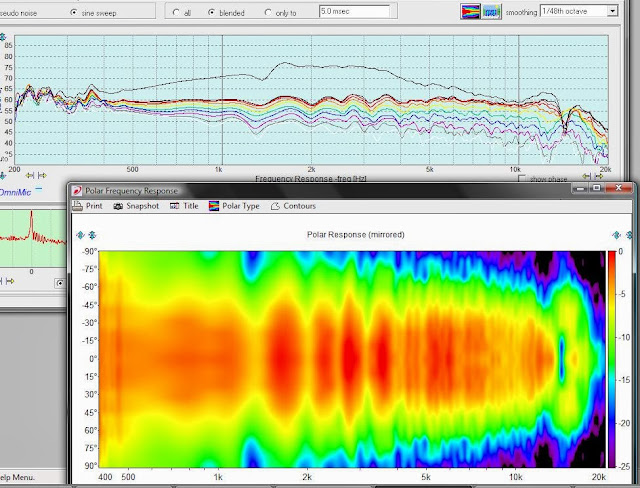Minimize the Polar Frequency Response window
The width and height of the screenshot is (640, 488).
click(580, 188)
